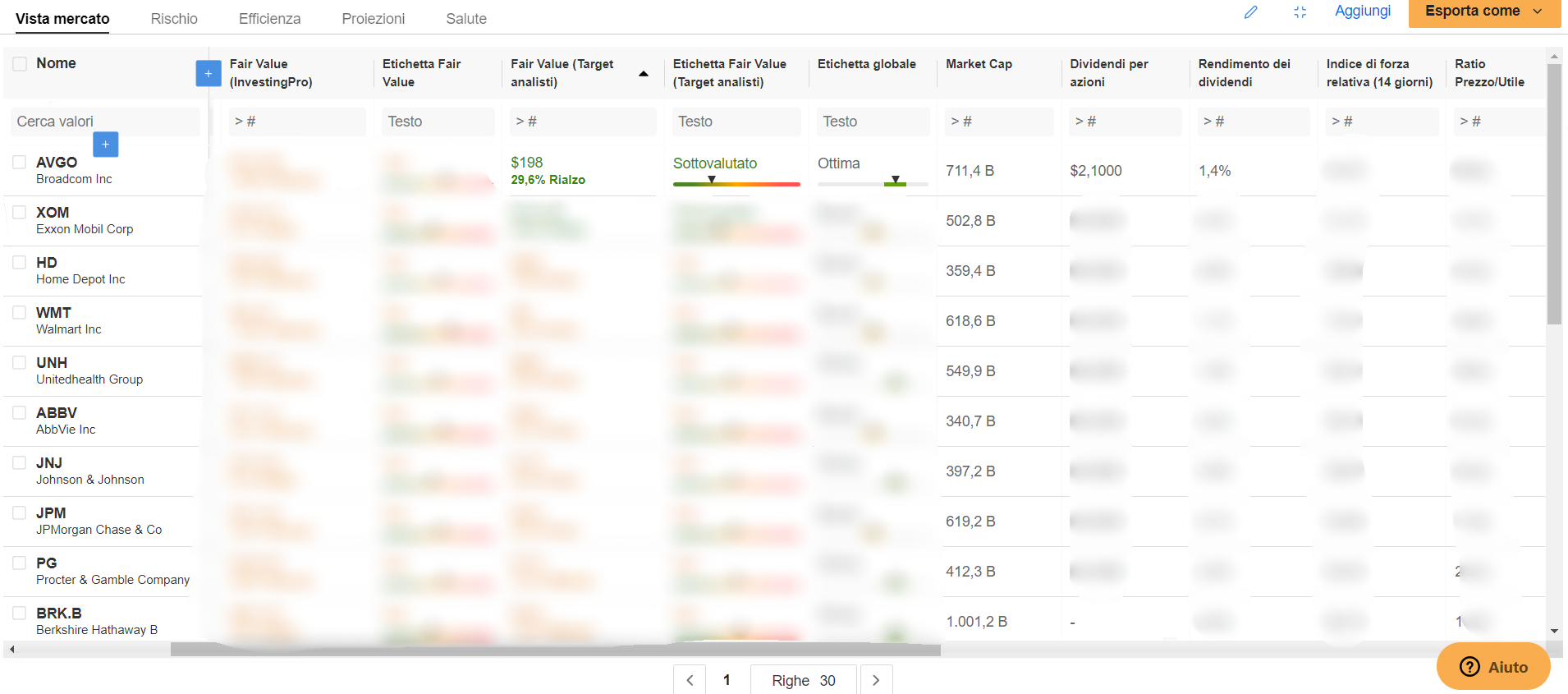The height and width of the screenshot is (694, 1568).
Task: Check the JNJ row checkbox
Action: point(20,462)
